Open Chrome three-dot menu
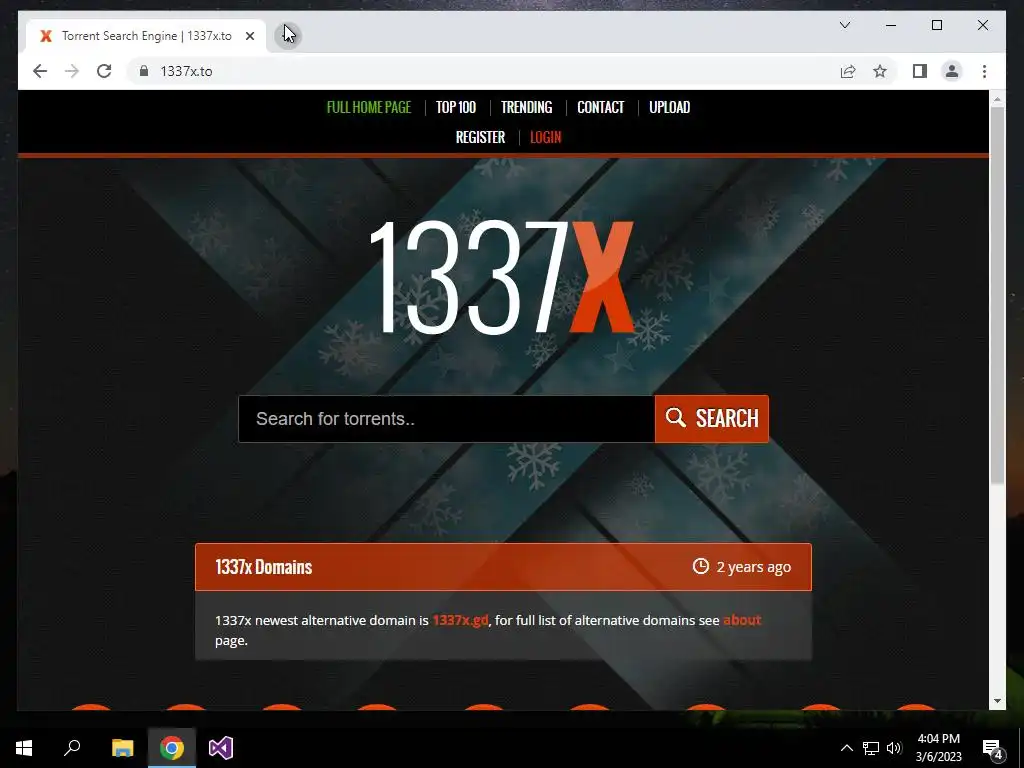Image resolution: width=1024 pixels, height=768 pixels. pyautogui.click(x=984, y=71)
